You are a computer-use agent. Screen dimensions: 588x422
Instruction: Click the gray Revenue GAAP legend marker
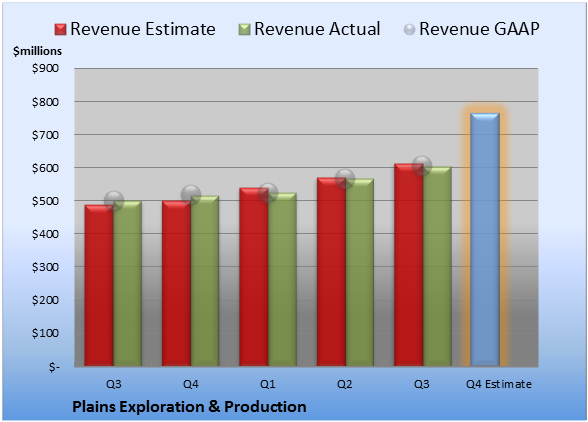[x=410, y=30]
